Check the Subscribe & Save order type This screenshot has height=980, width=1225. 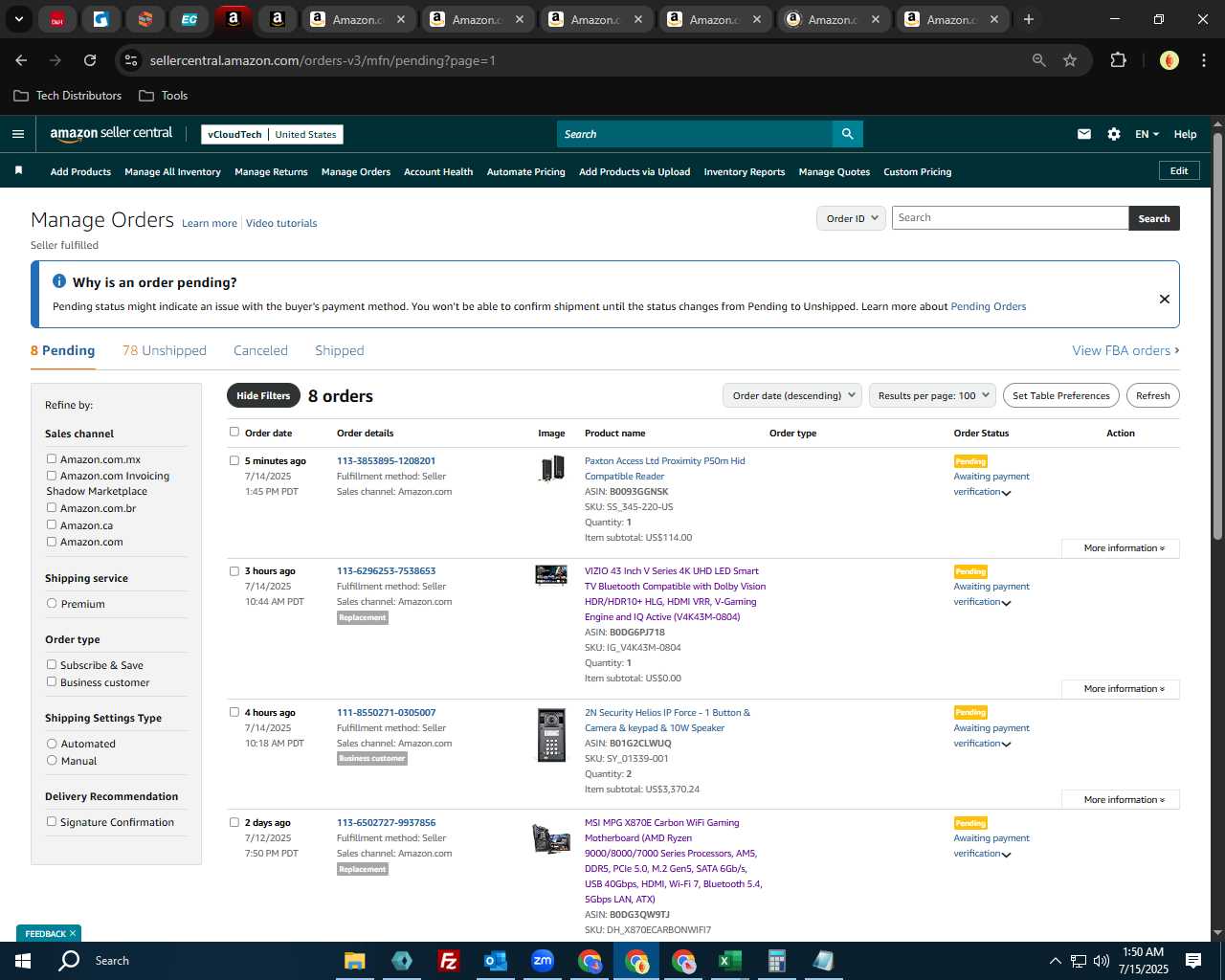coord(52,664)
